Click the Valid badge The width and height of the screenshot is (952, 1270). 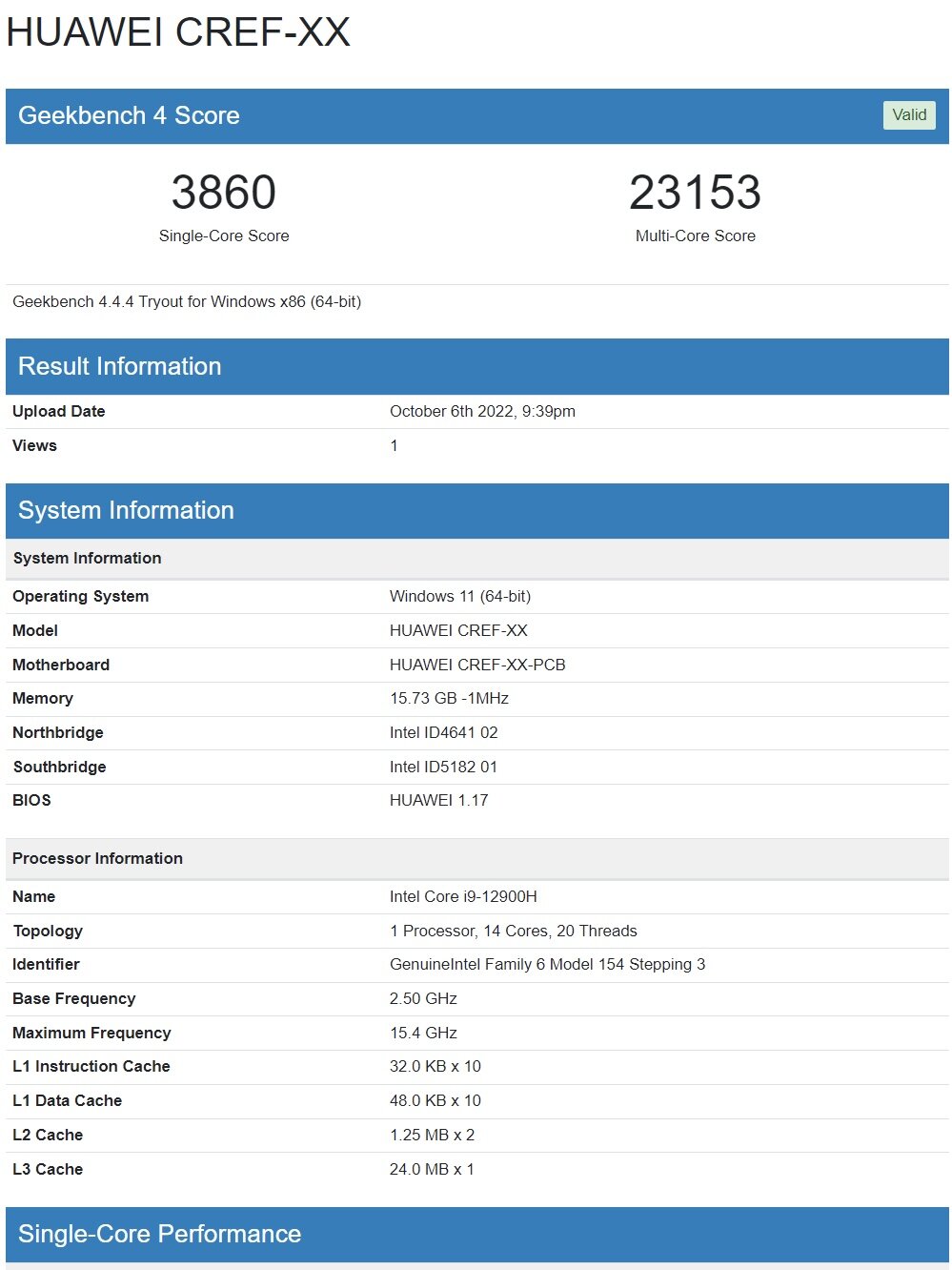pos(909,115)
